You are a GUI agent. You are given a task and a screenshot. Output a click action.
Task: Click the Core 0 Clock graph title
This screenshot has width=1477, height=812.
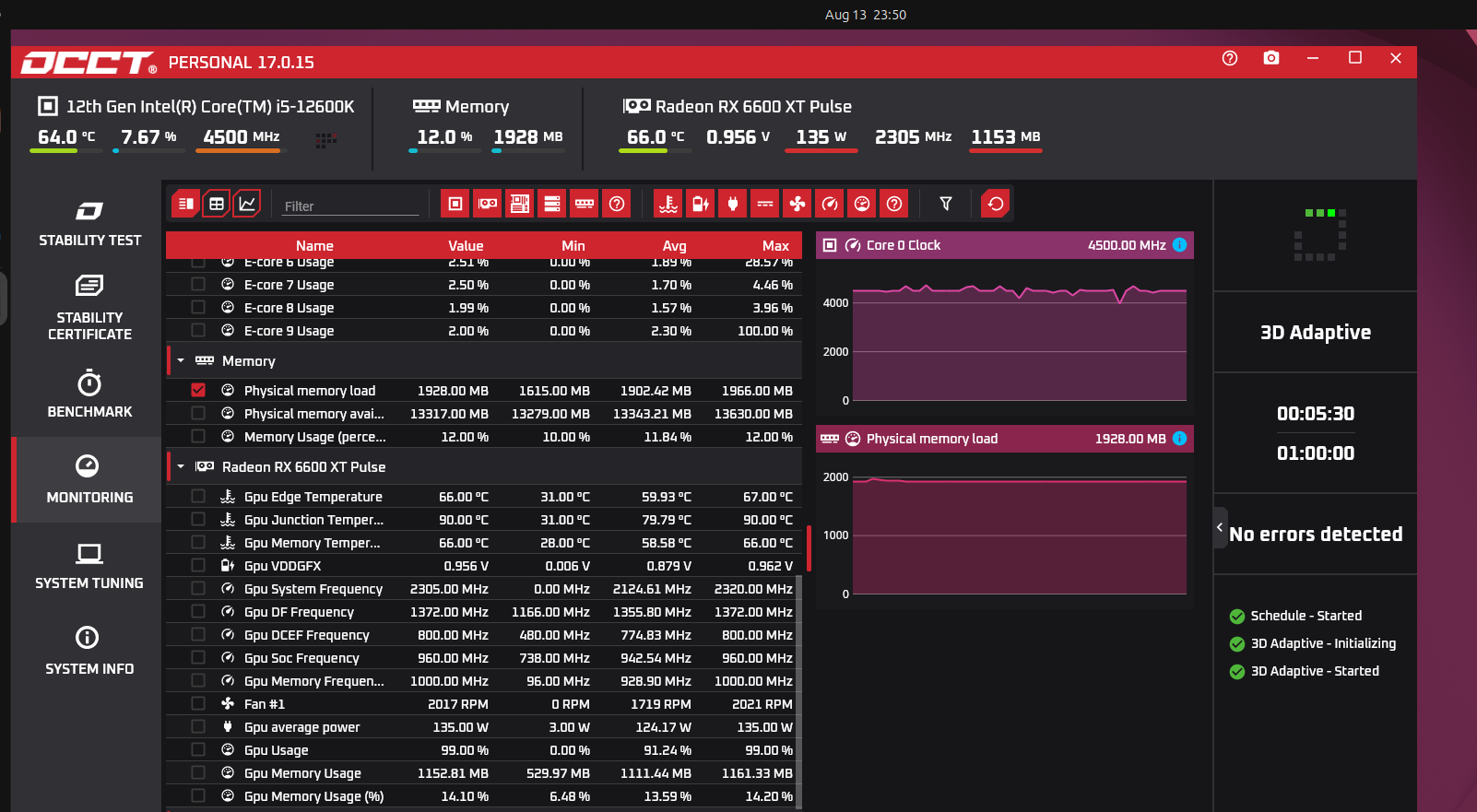[904, 245]
